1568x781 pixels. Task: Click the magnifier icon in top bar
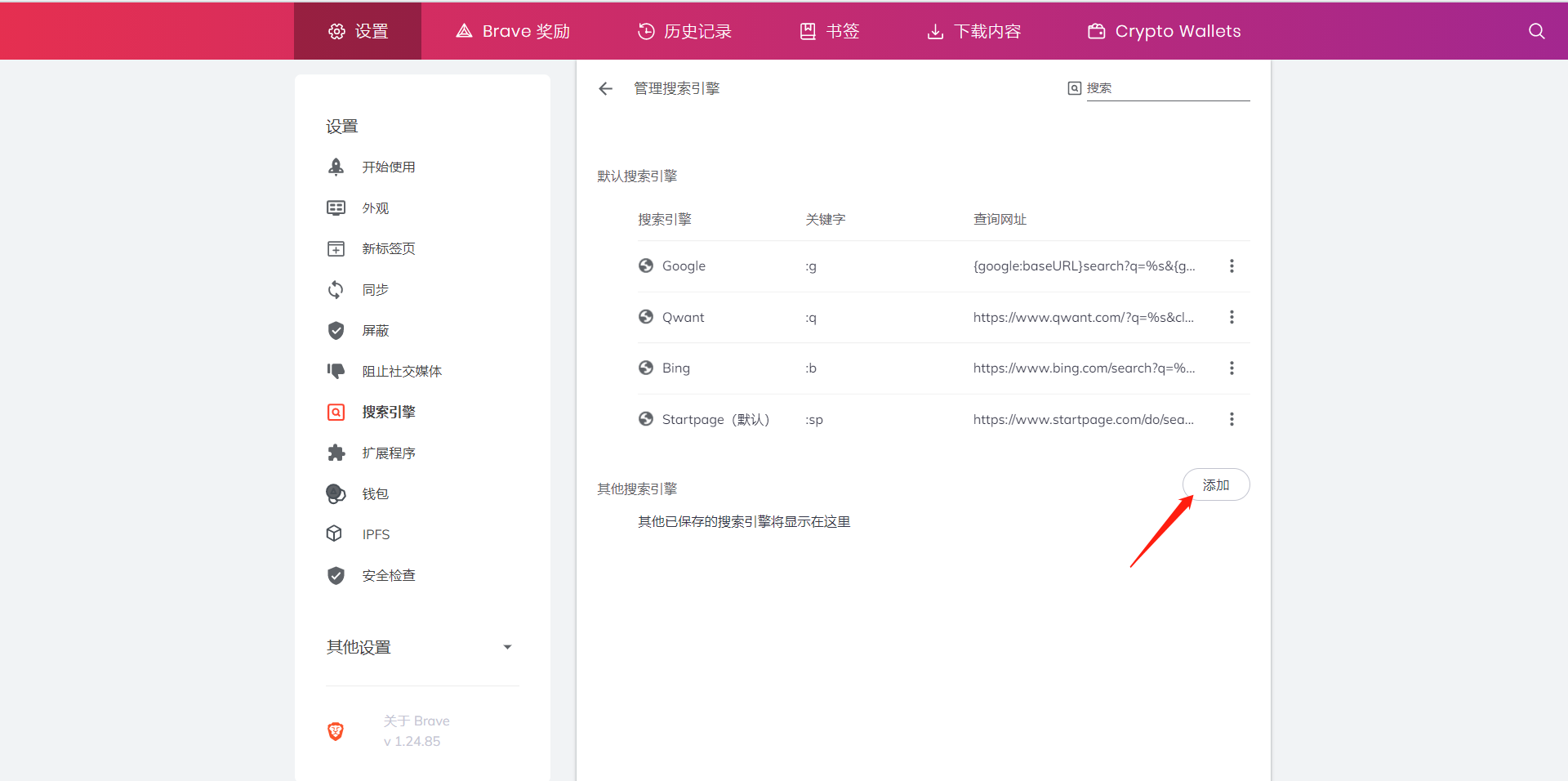pos(1536,31)
